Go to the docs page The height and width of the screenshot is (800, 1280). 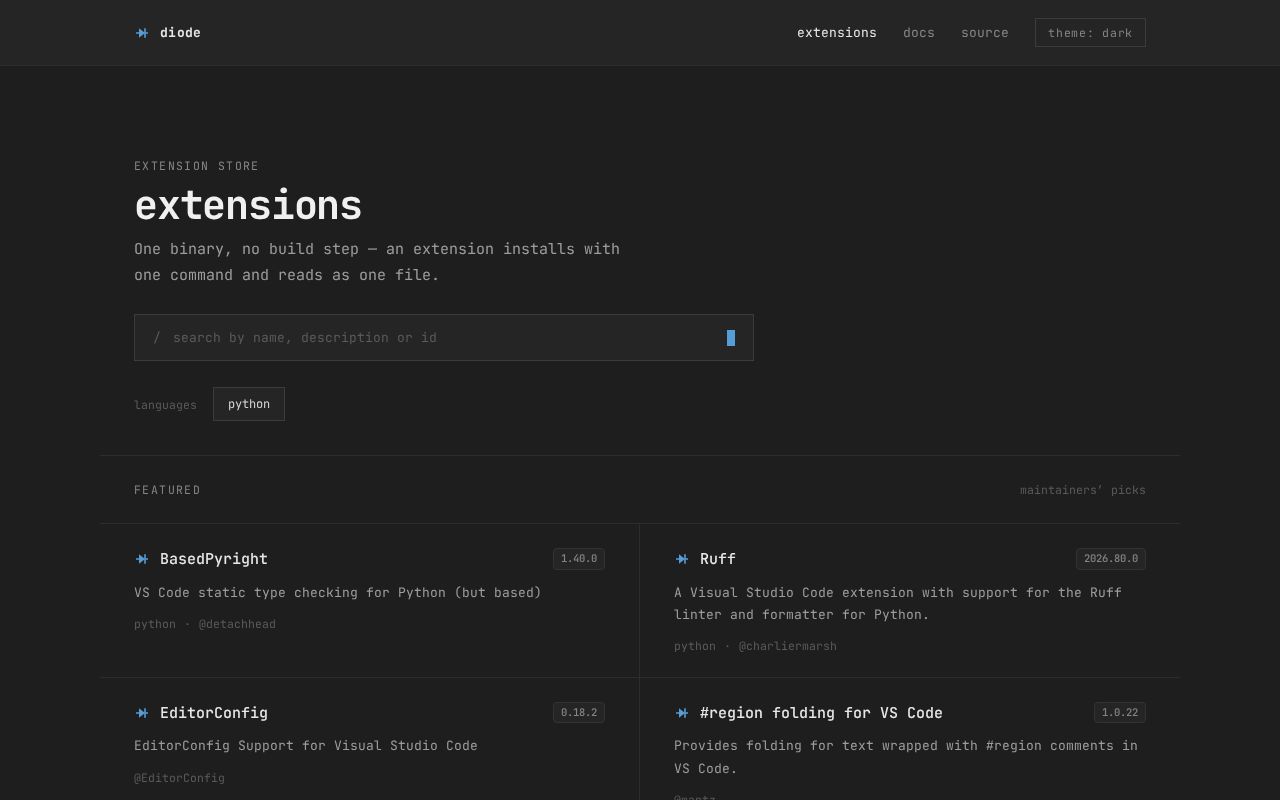(x=919, y=33)
